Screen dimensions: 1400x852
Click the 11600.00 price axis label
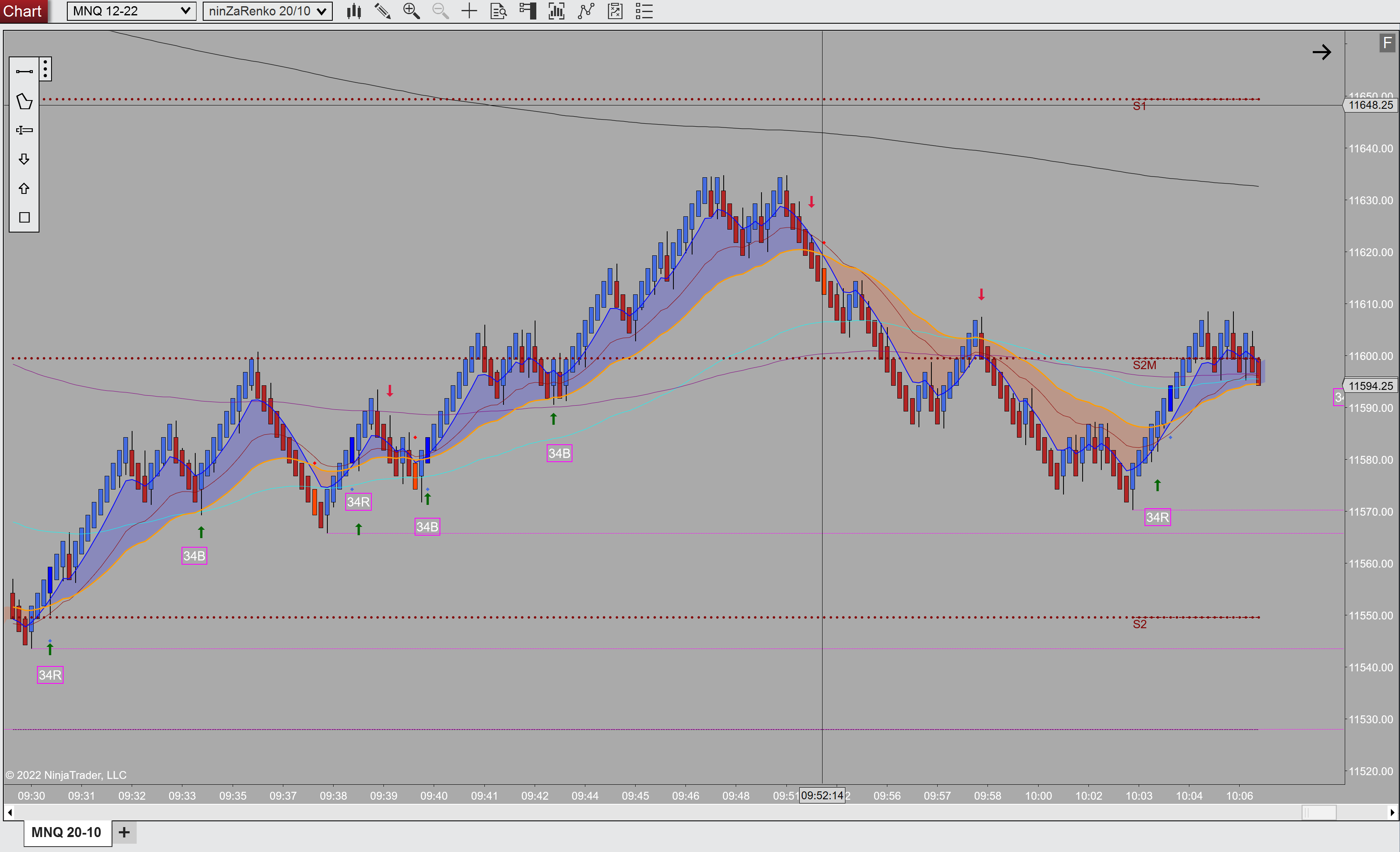click(x=1371, y=356)
